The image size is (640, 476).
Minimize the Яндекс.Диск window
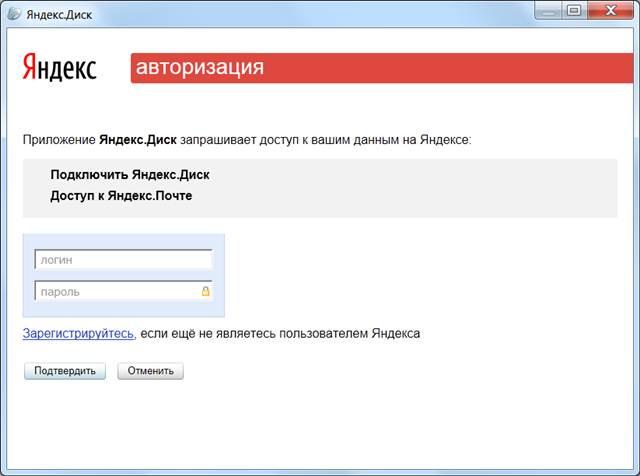pyautogui.click(x=548, y=11)
